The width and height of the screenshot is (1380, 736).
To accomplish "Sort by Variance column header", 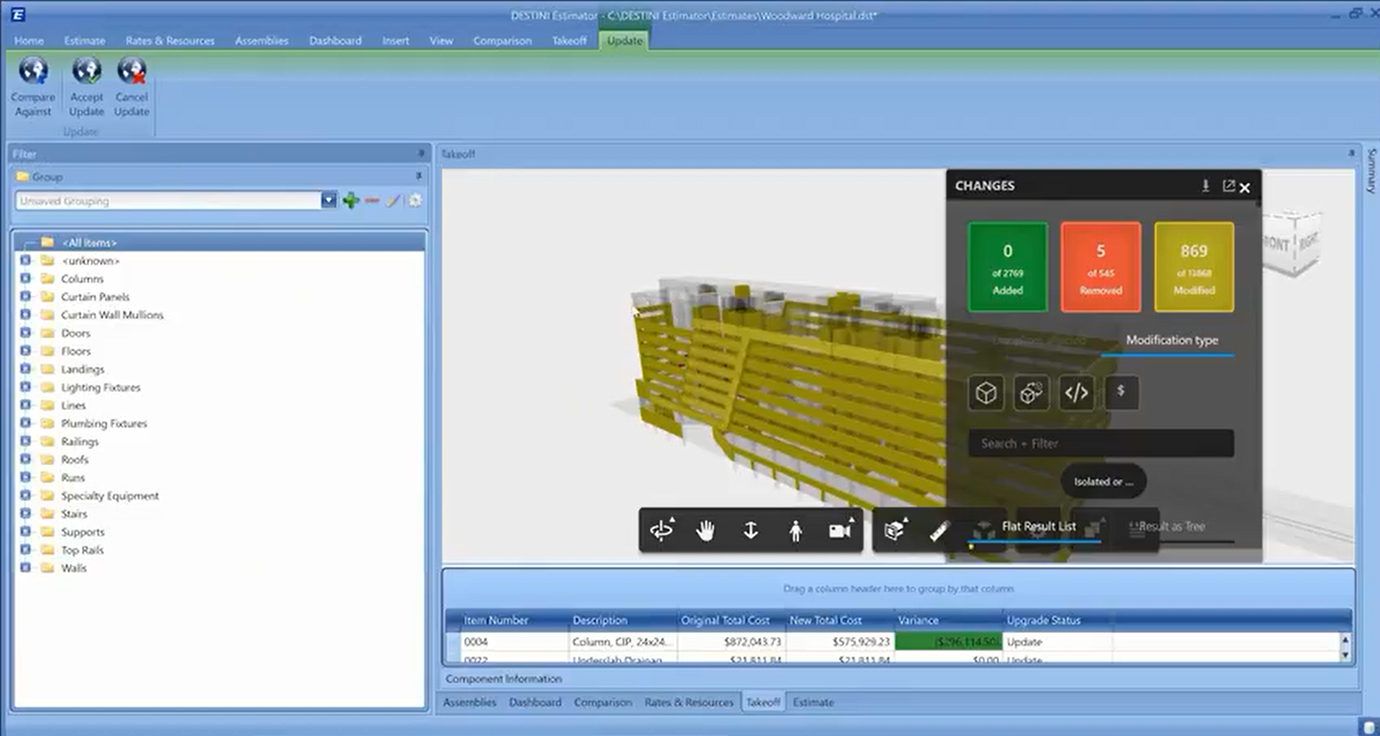I will 948,620.
